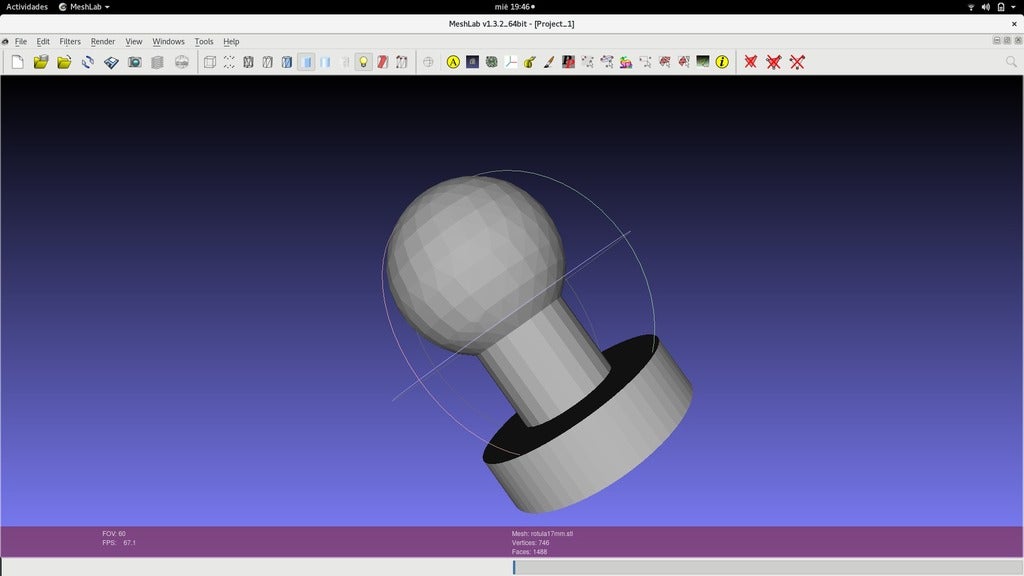The image size is (1024, 576).
Task: Enable Wireframe render mode
Action: (248, 62)
